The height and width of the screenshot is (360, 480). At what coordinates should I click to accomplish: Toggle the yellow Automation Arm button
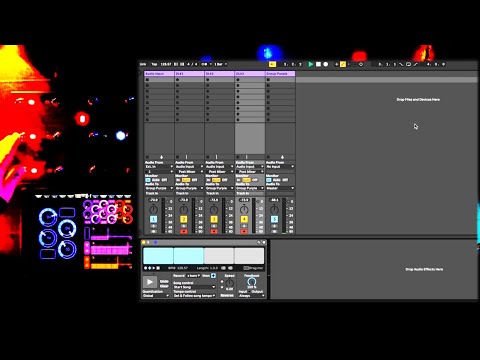pyautogui.click(x=343, y=64)
